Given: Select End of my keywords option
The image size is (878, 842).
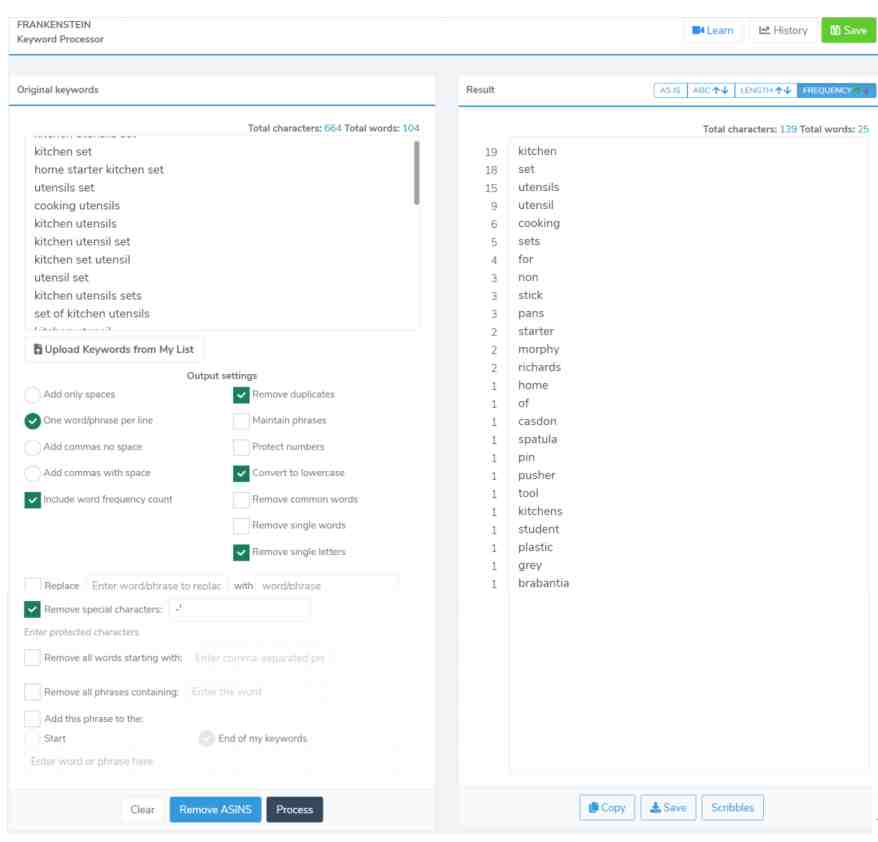Looking at the screenshot, I should (207, 738).
